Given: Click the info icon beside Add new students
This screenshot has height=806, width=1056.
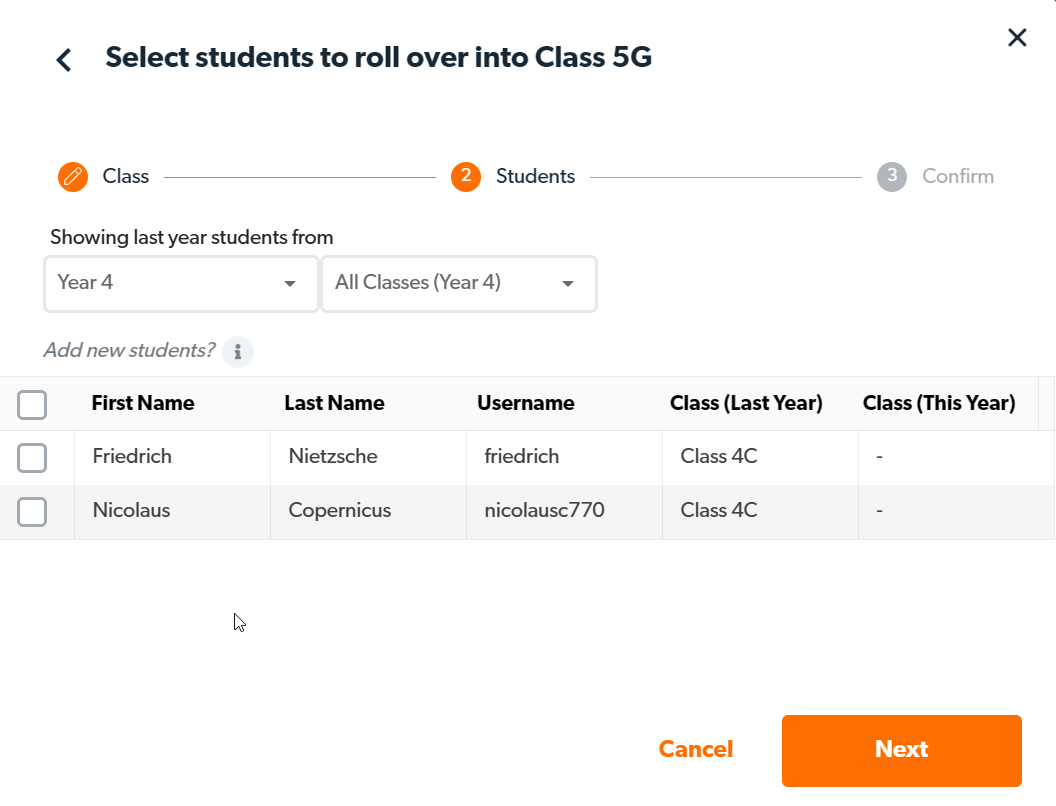Looking at the screenshot, I should [238, 352].
